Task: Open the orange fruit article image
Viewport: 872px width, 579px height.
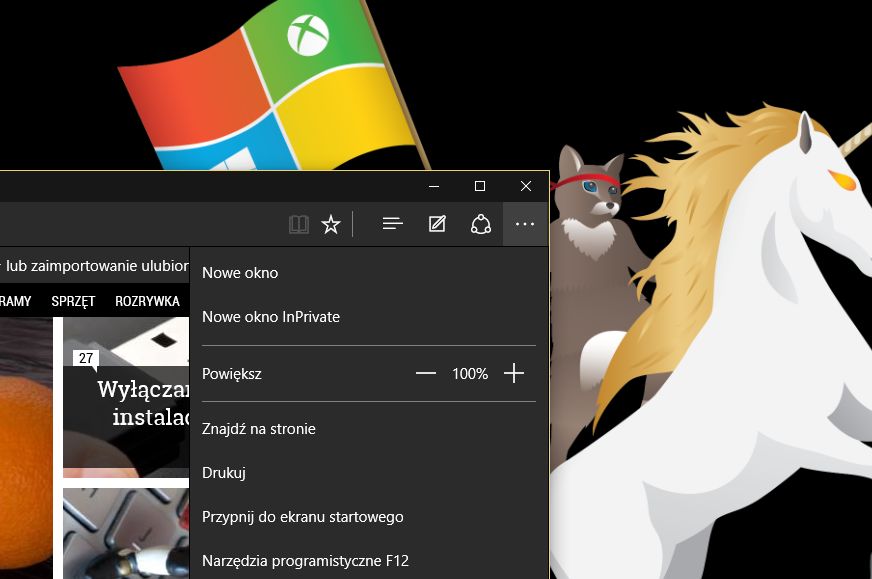Action: click(x=26, y=448)
